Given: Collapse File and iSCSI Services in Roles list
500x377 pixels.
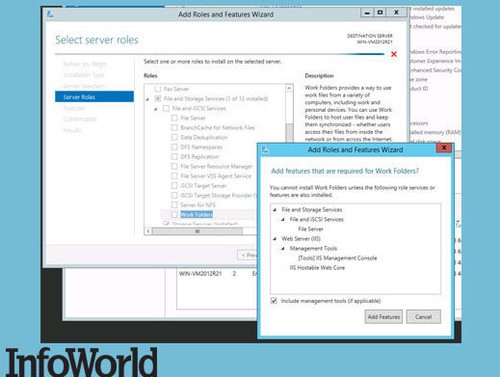Looking at the screenshot, I should pos(156,109).
